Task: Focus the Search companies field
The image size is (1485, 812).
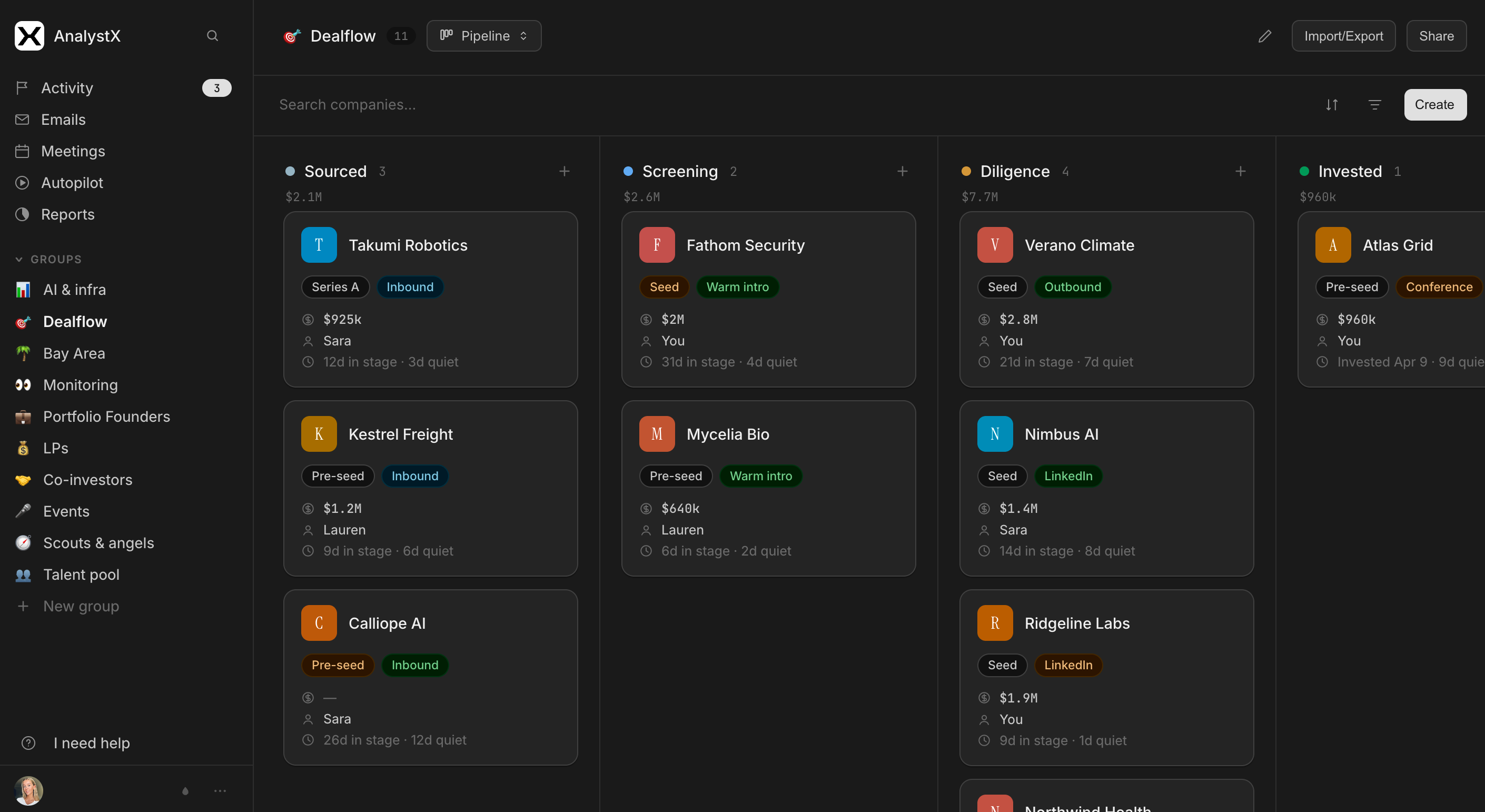Action: pyautogui.click(x=790, y=104)
